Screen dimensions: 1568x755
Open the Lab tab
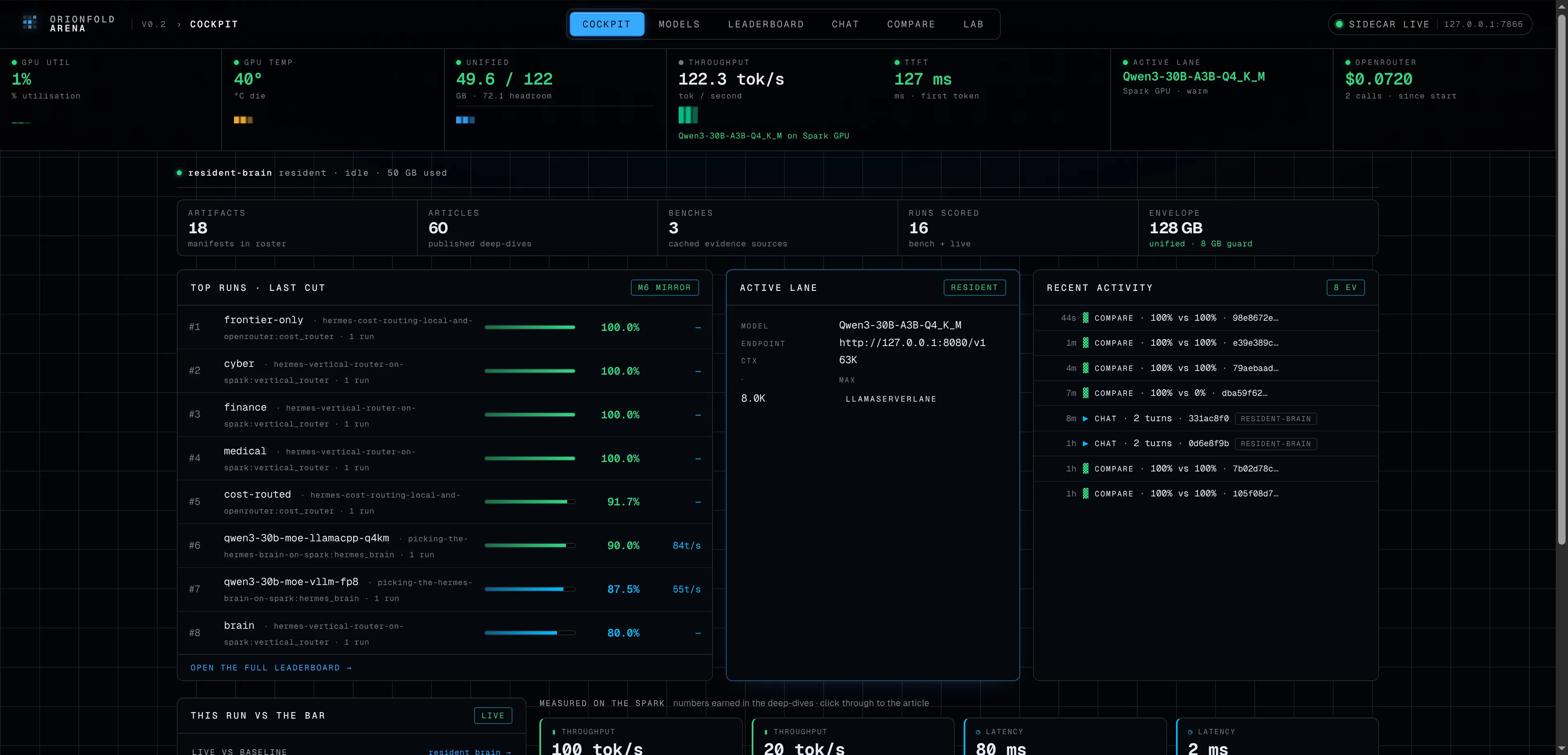tap(973, 25)
